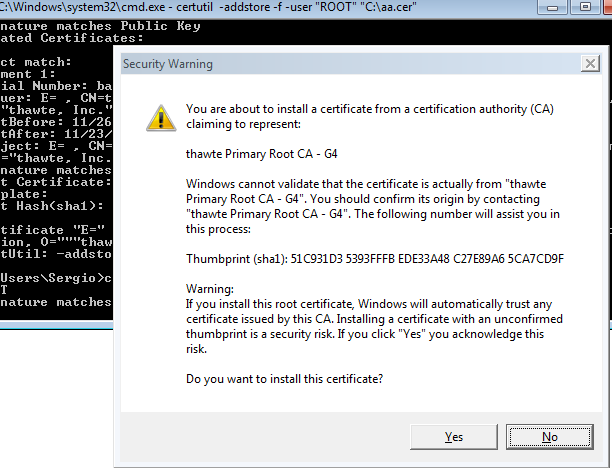
Task: Decline installation with the No button
Action: point(550,437)
